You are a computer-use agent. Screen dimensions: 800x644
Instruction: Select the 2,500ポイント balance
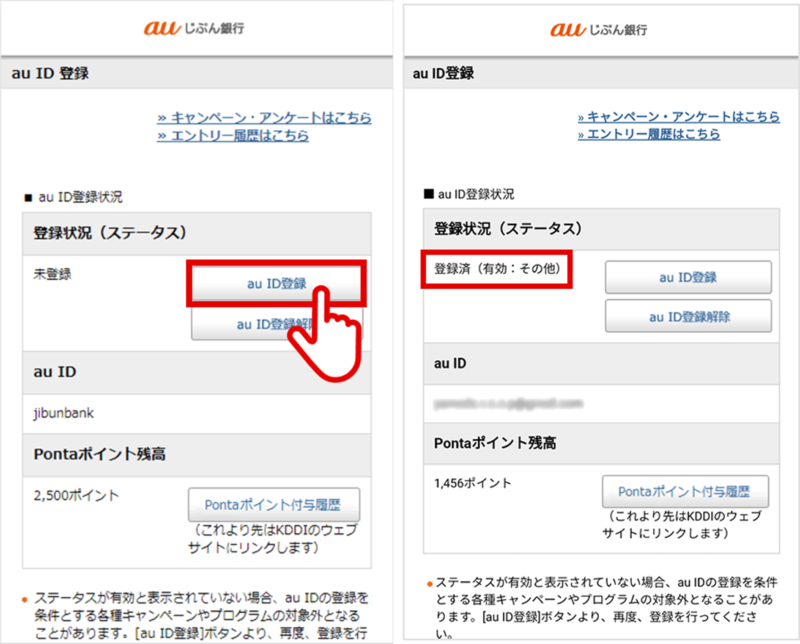click(77, 495)
